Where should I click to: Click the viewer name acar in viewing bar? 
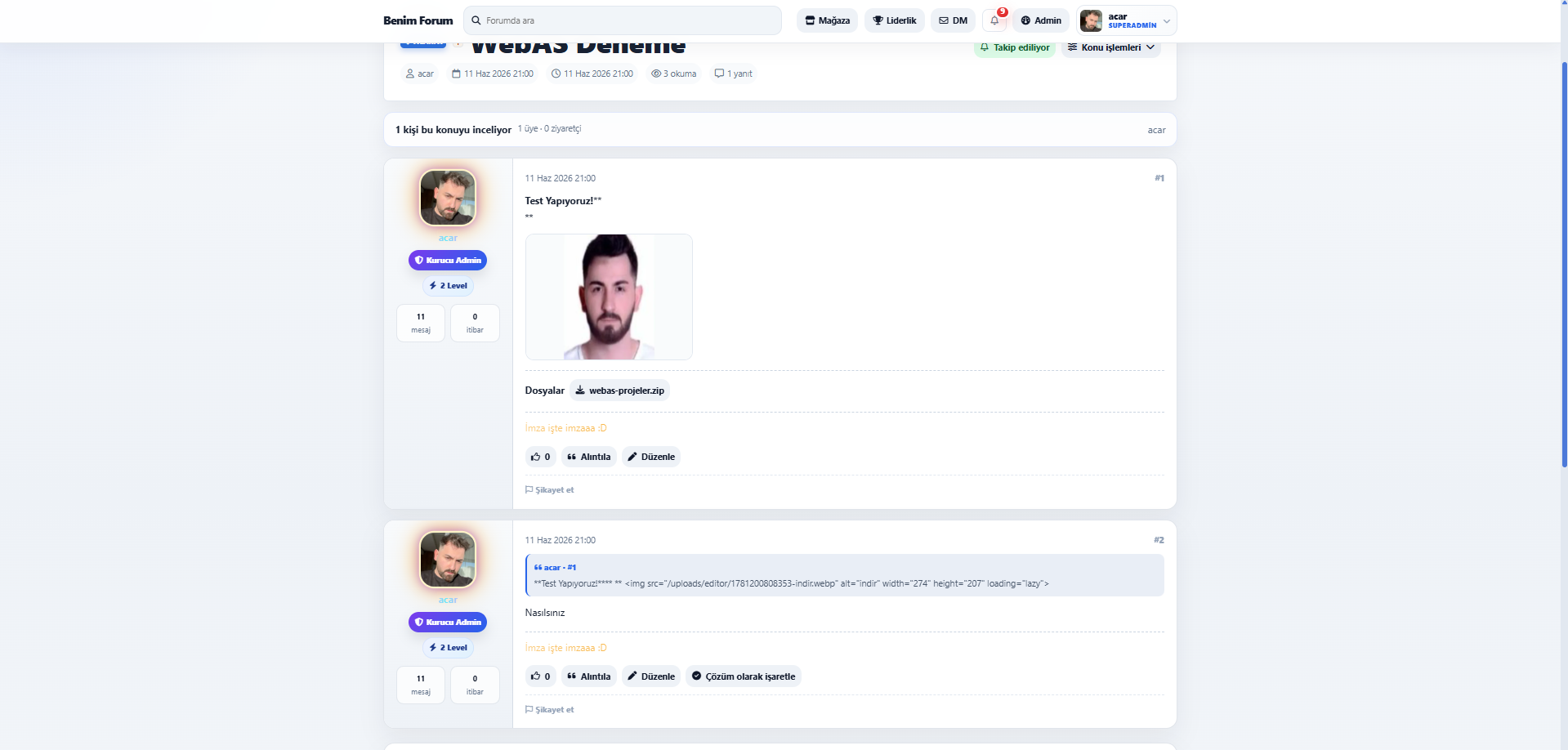pyautogui.click(x=1156, y=130)
